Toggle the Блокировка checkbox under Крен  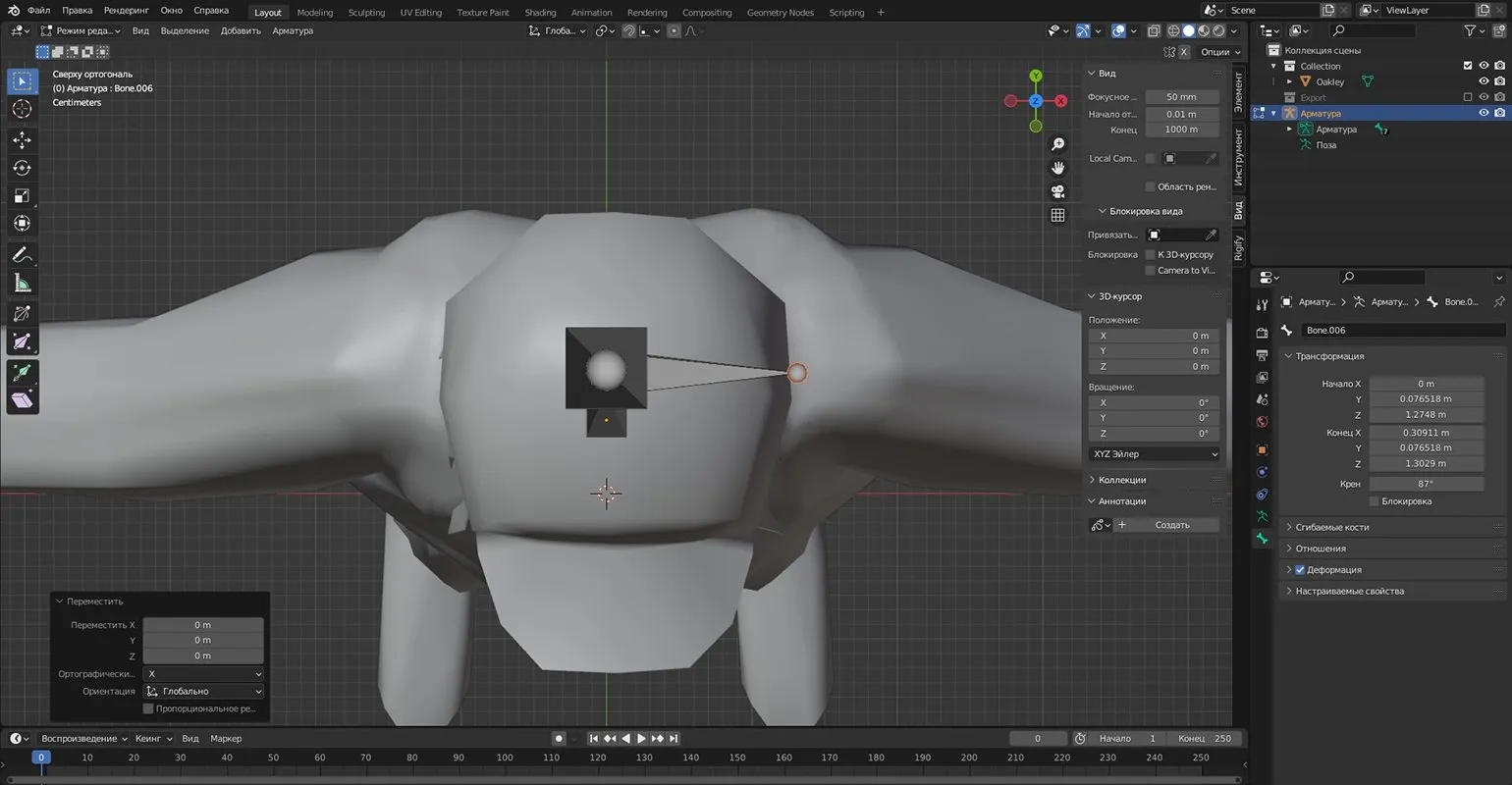(x=1374, y=501)
